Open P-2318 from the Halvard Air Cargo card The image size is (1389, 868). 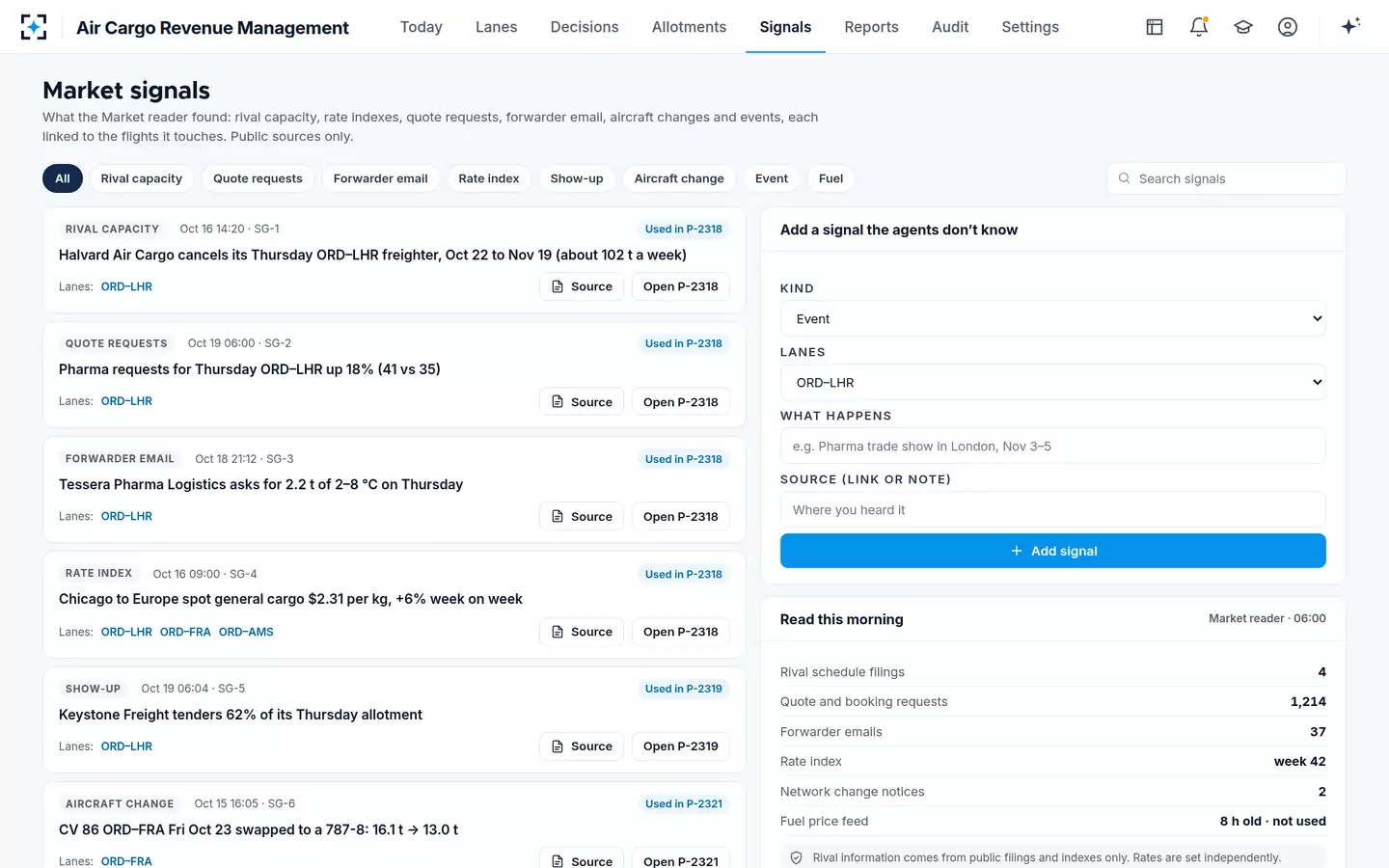click(681, 286)
